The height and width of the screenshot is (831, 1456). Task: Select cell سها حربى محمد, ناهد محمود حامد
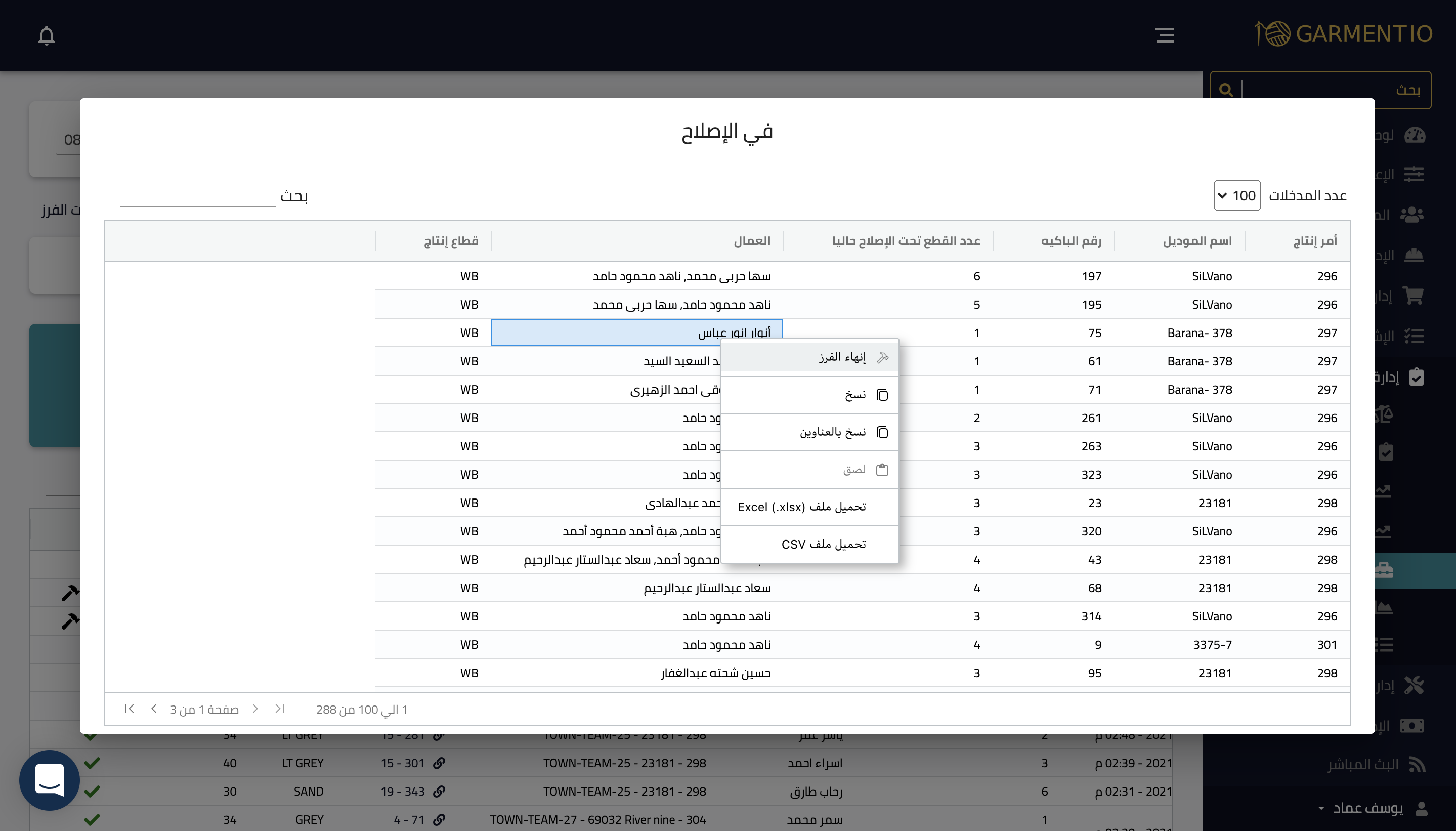point(637,276)
